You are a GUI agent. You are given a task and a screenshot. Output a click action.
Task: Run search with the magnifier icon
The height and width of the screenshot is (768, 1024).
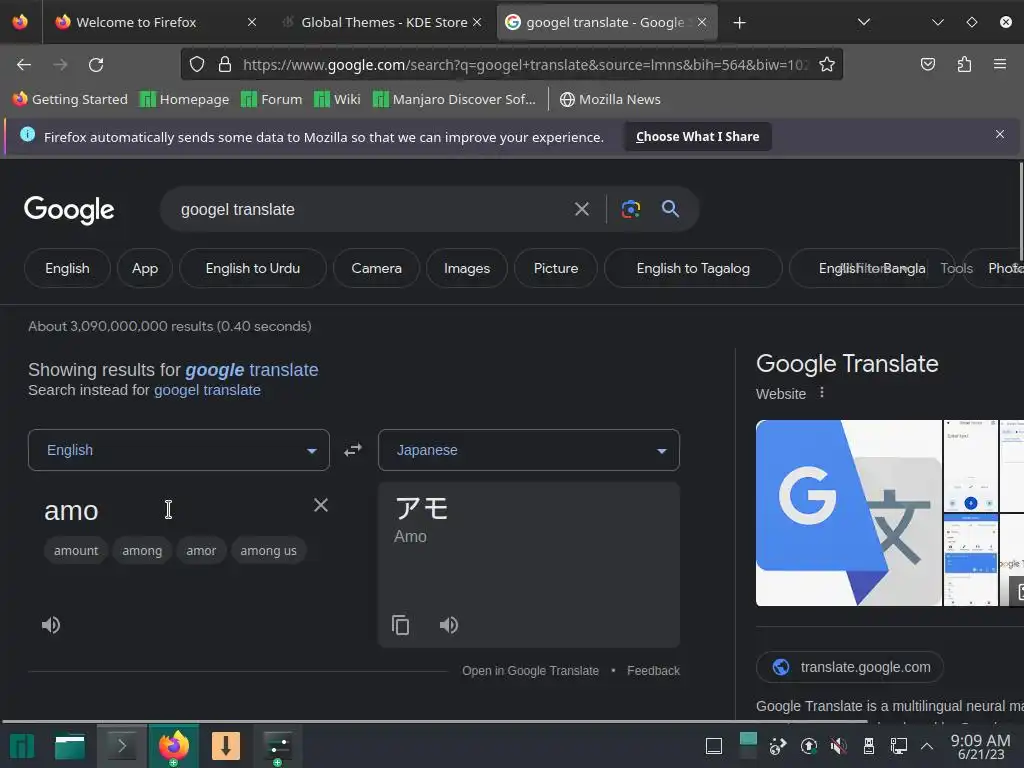(x=670, y=209)
